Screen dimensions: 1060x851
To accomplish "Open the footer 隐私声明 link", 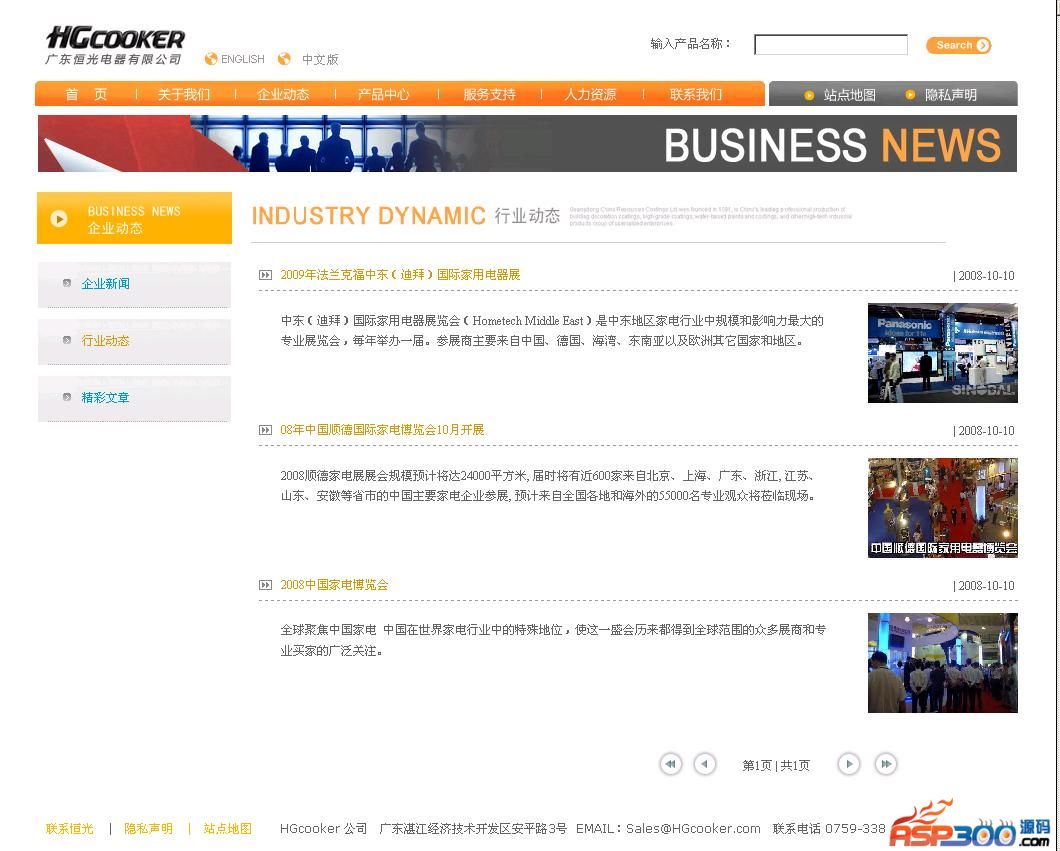I will (148, 829).
